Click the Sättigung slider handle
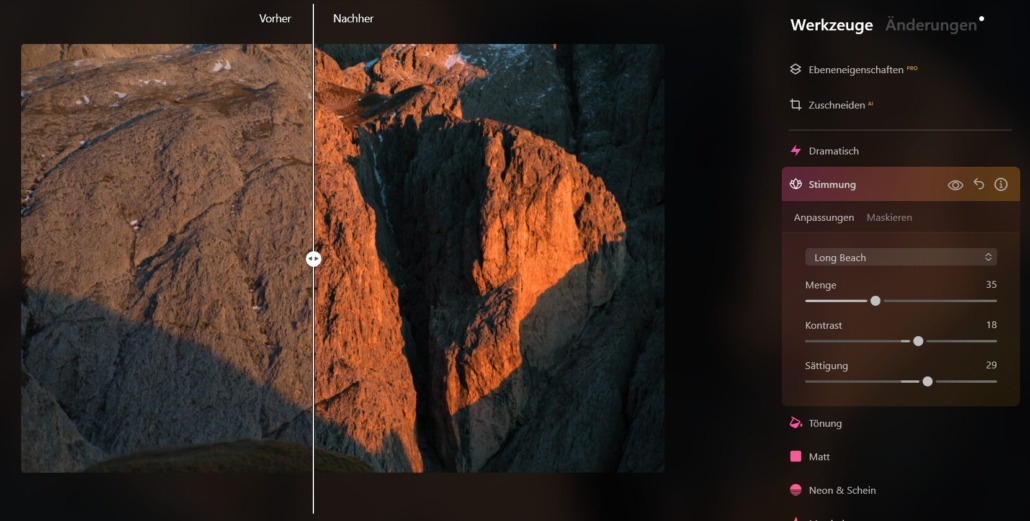This screenshot has width=1030, height=521. (x=927, y=381)
